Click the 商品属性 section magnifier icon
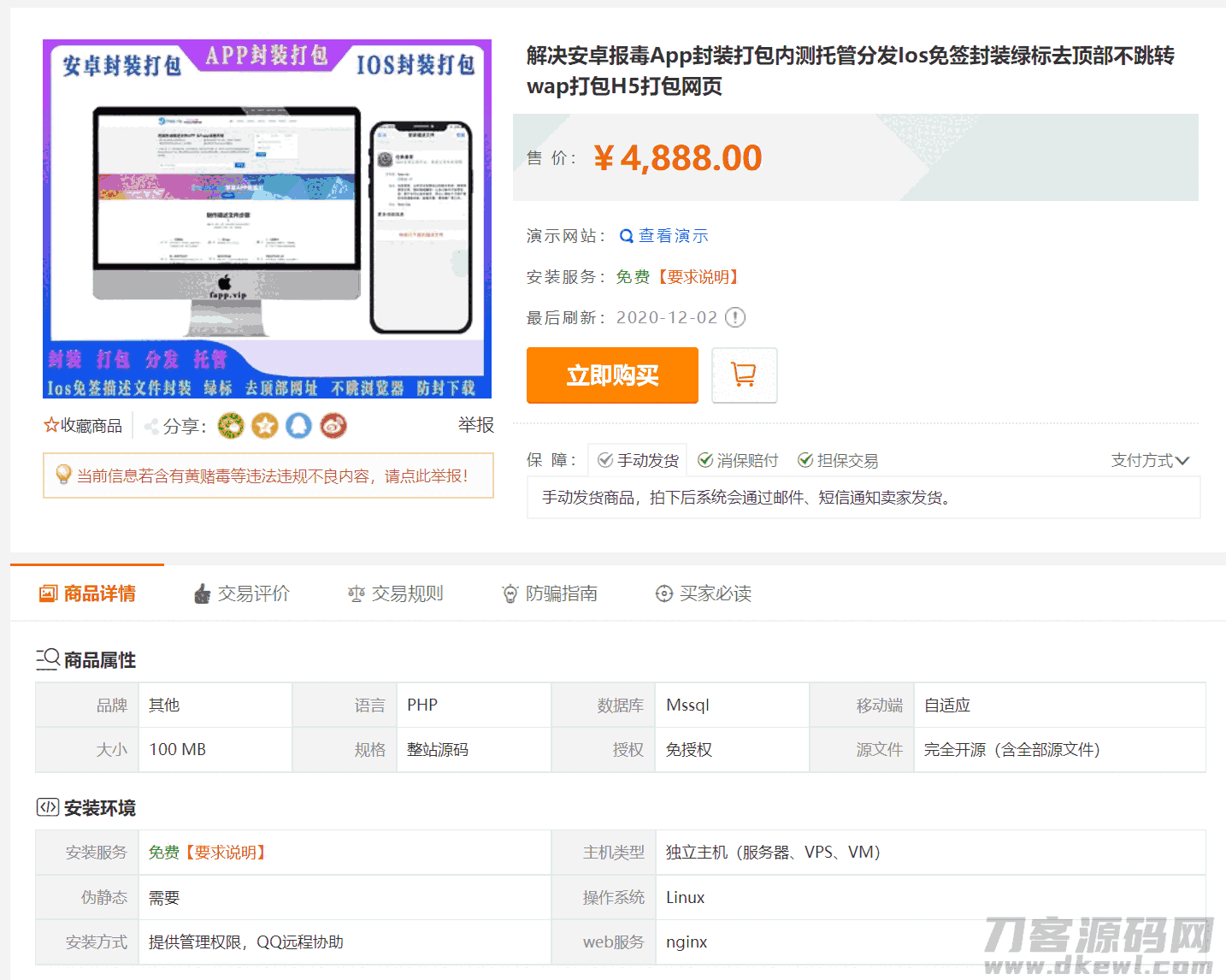The height and width of the screenshot is (980, 1226). pyautogui.click(x=49, y=658)
